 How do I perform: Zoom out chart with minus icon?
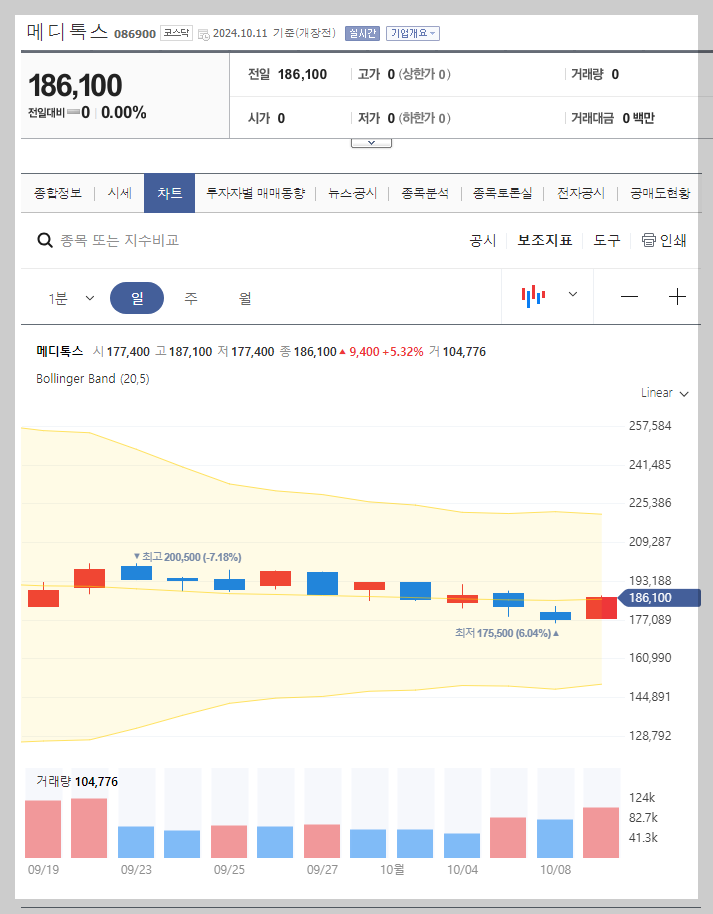tap(629, 297)
